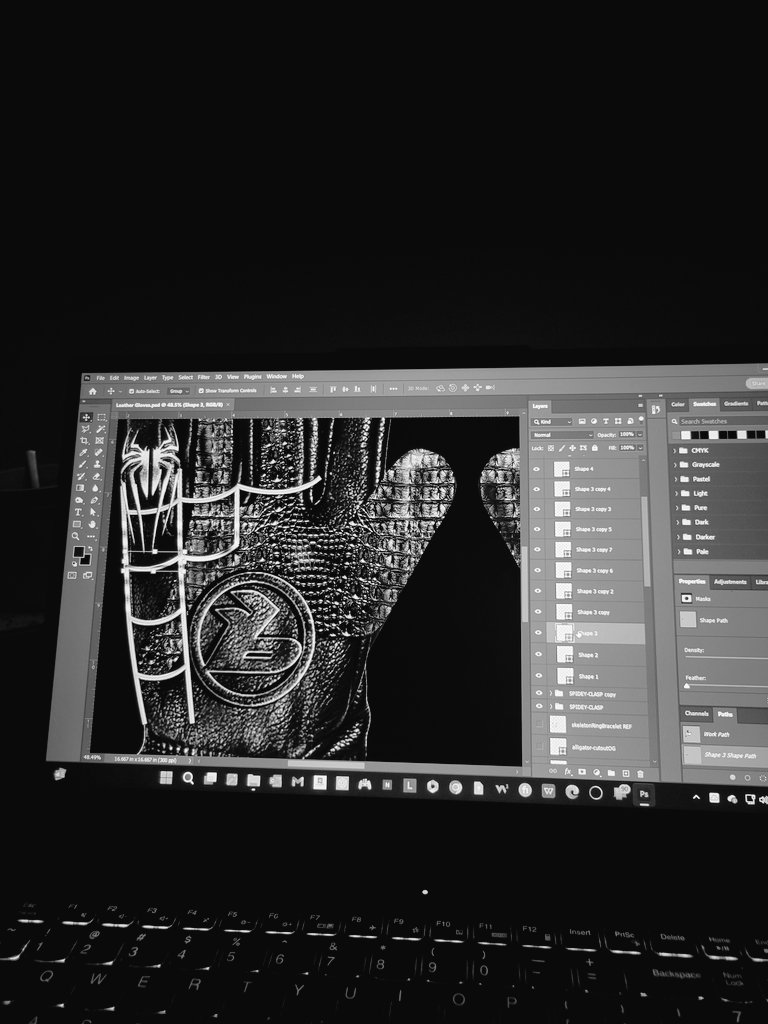Select the Work Path entry
This screenshot has width=768, height=1024.
pos(724,734)
